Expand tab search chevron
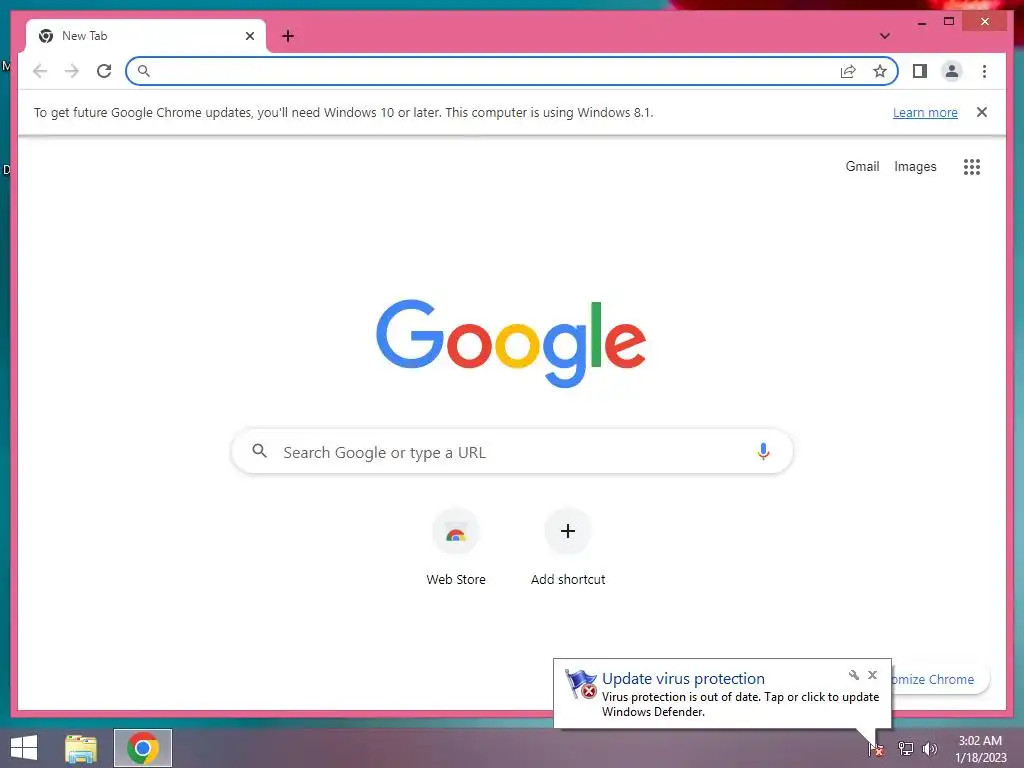The width and height of the screenshot is (1024, 768). click(885, 36)
